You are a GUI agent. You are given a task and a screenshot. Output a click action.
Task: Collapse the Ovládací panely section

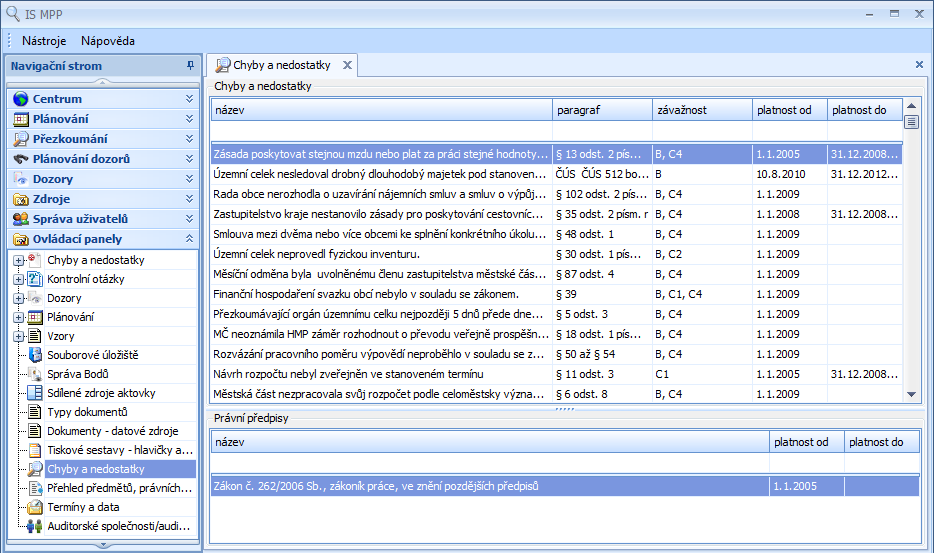pyautogui.click(x=189, y=239)
